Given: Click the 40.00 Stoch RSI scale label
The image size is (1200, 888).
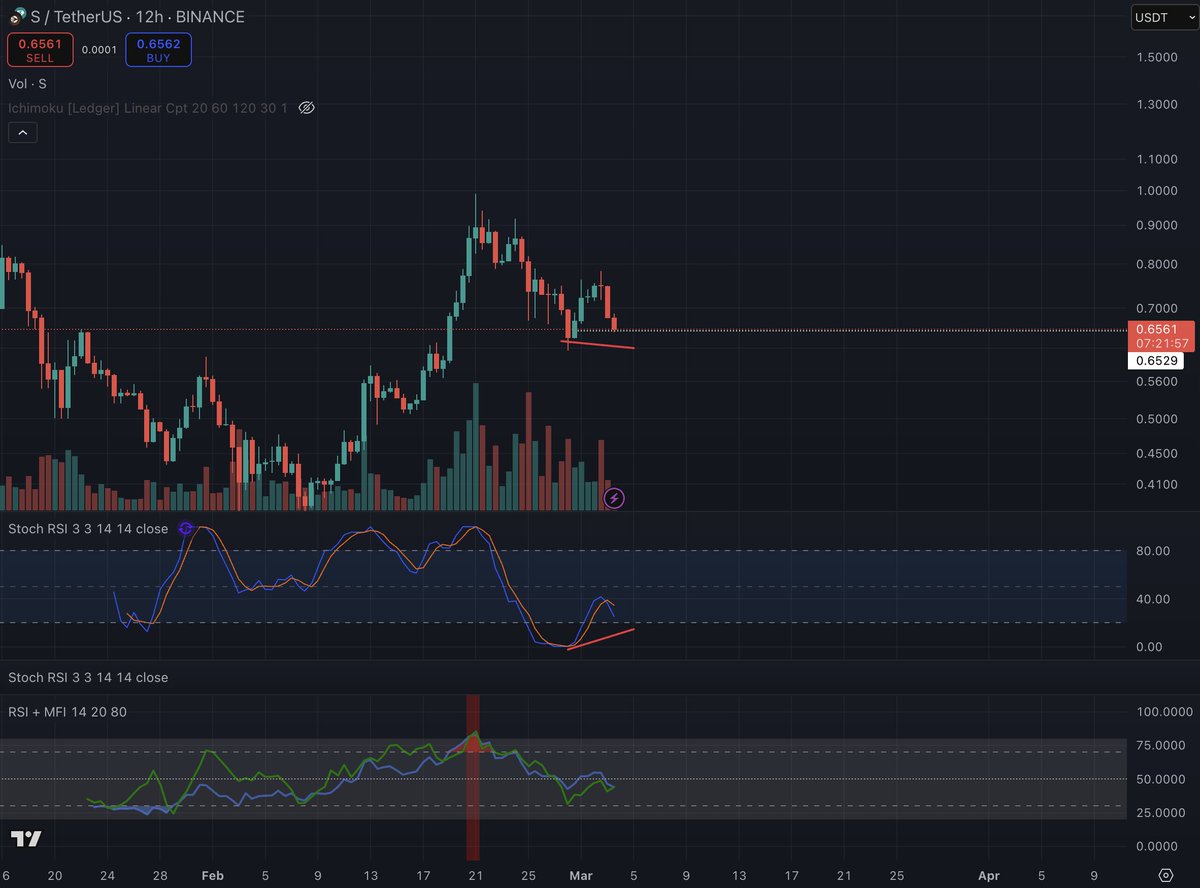Looking at the screenshot, I should 1151,599.
